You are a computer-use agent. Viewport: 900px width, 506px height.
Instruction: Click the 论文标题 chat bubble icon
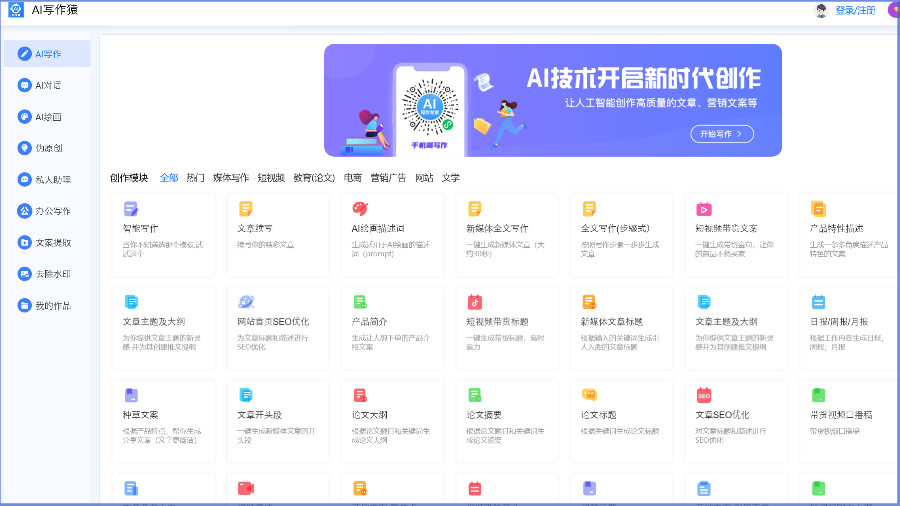[x=589, y=395]
